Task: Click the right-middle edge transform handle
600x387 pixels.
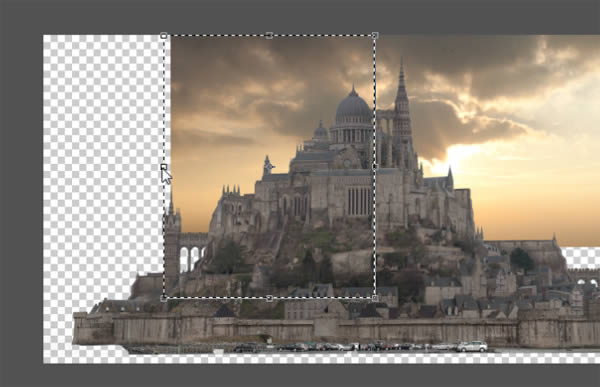Action: [375, 167]
